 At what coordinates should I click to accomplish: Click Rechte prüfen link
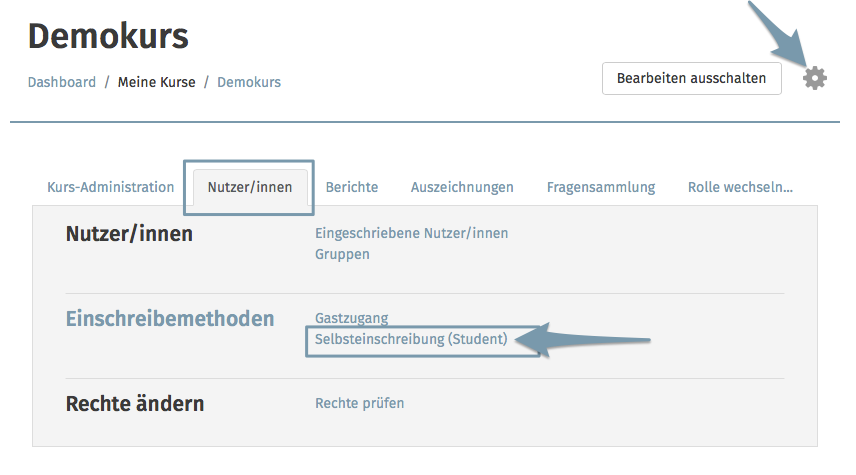click(x=360, y=403)
